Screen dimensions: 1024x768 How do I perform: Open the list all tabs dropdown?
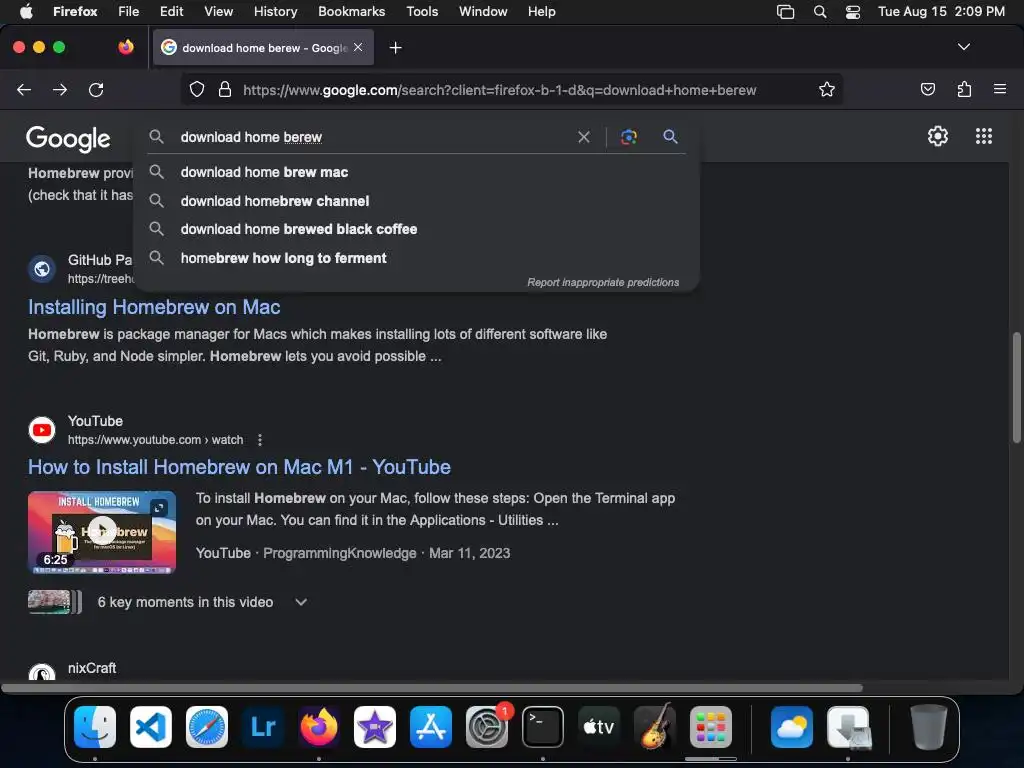pos(963,47)
